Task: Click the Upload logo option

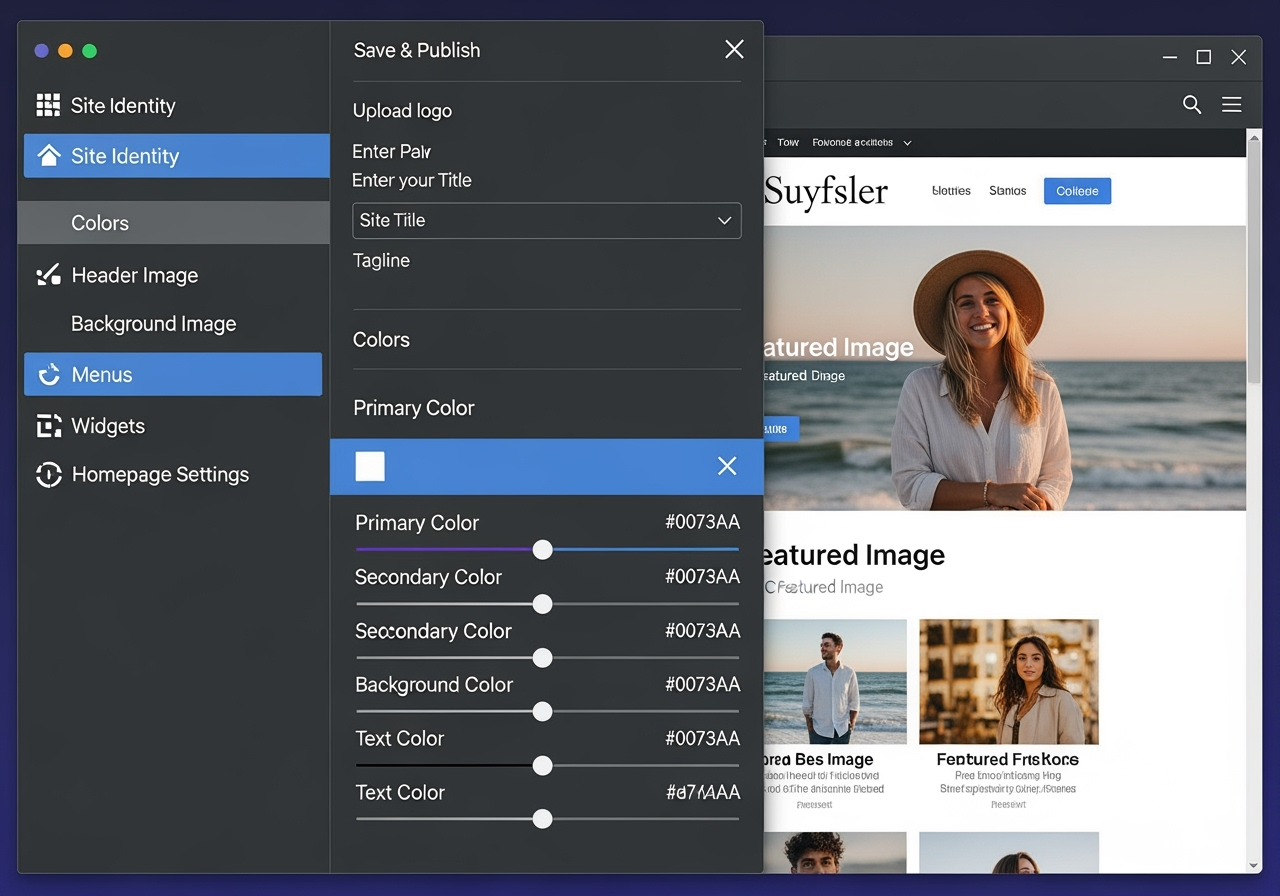Action: tap(402, 111)
